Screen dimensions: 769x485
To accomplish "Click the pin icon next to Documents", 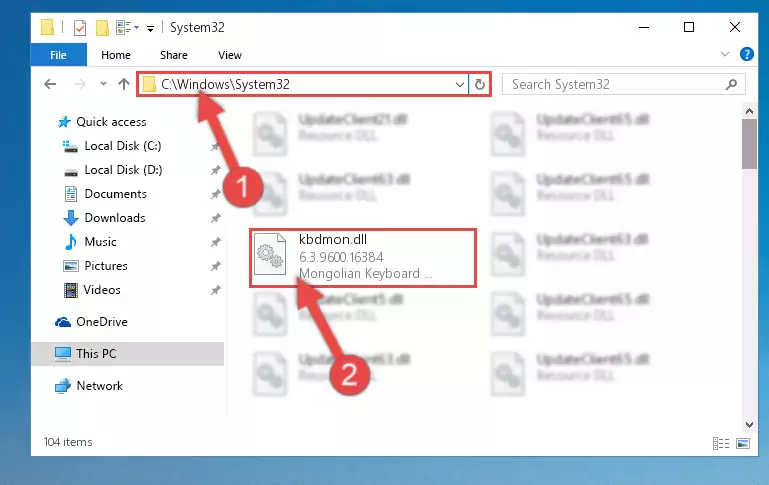I will point(215,194).
